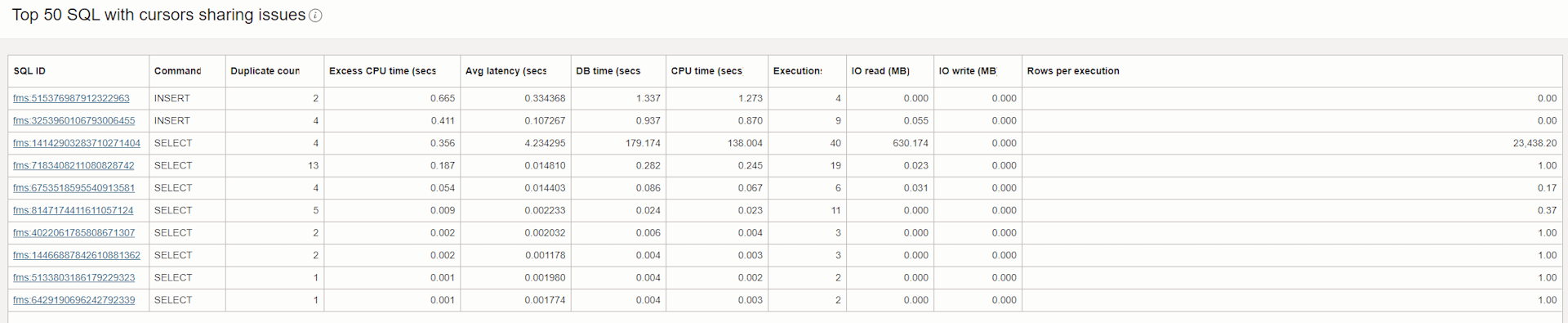The width and height of the screenshot is (1568, 323).
Task: Open SQL ID fms:8147174411611057124
Action: point(73,210)
